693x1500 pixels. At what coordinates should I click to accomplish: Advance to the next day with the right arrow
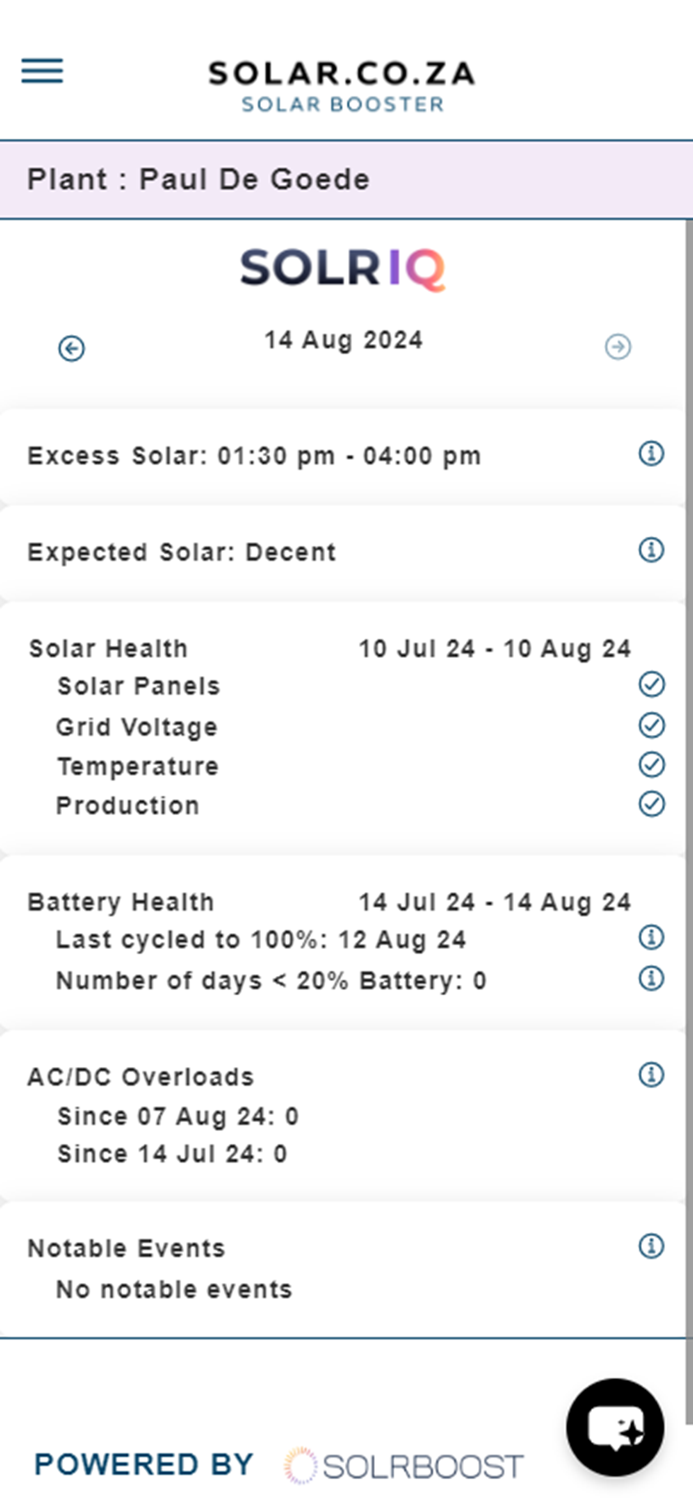point(618,348)
